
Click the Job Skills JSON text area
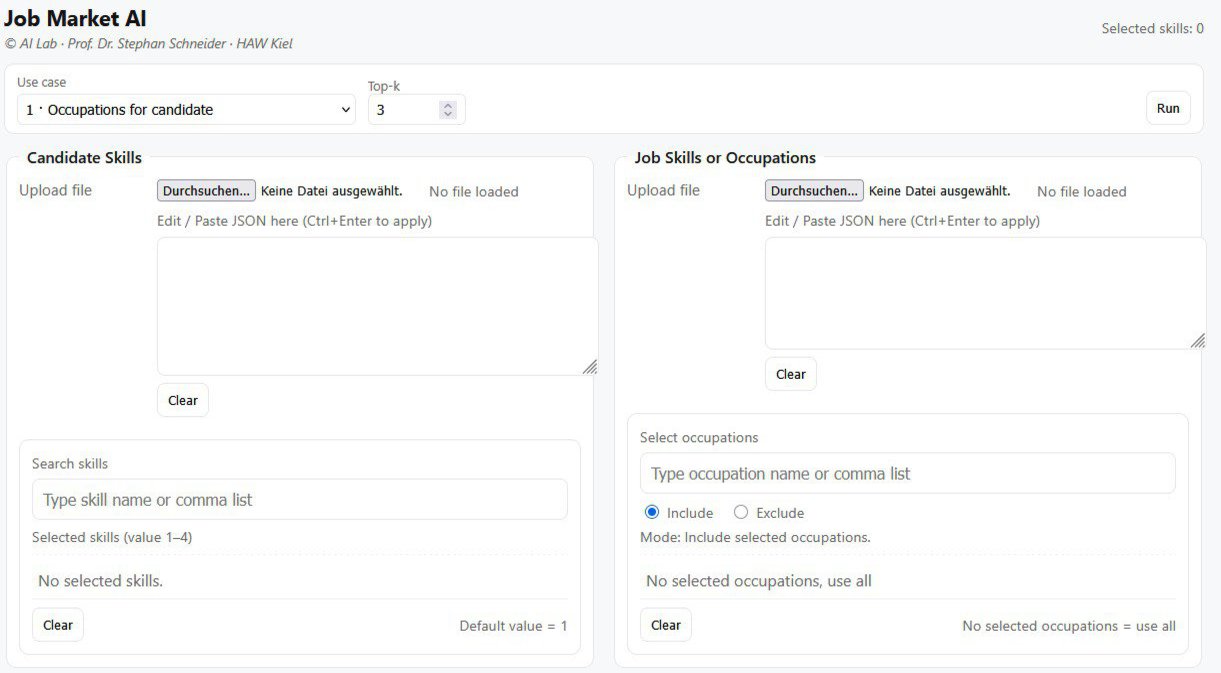[985, 293]
